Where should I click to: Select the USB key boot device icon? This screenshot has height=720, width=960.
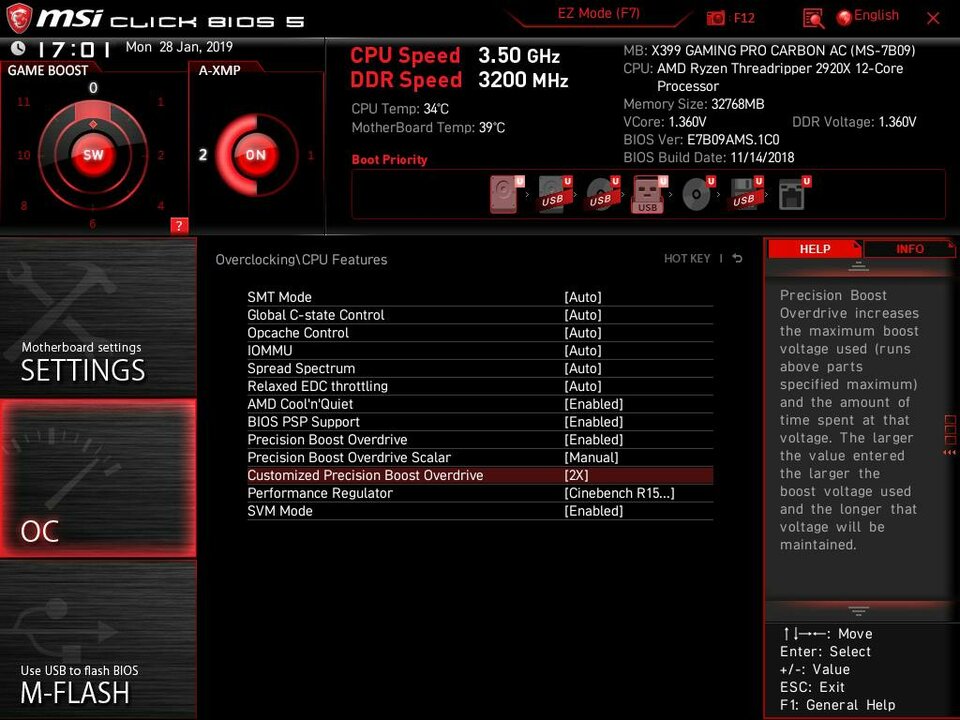coord(649,194)
